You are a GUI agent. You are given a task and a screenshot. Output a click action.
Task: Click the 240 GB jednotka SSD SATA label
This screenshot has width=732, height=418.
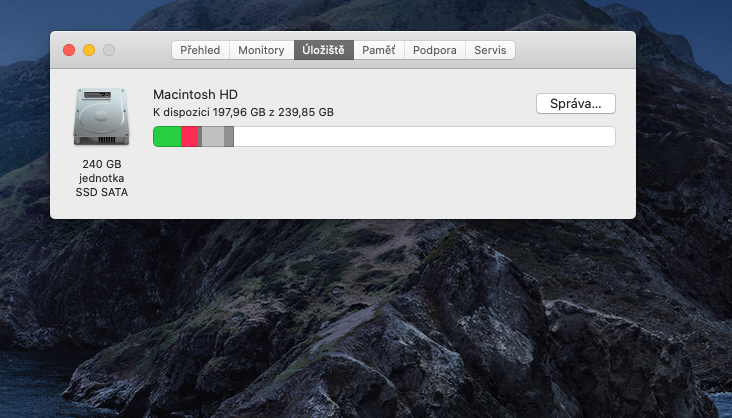tap(101, 177)
